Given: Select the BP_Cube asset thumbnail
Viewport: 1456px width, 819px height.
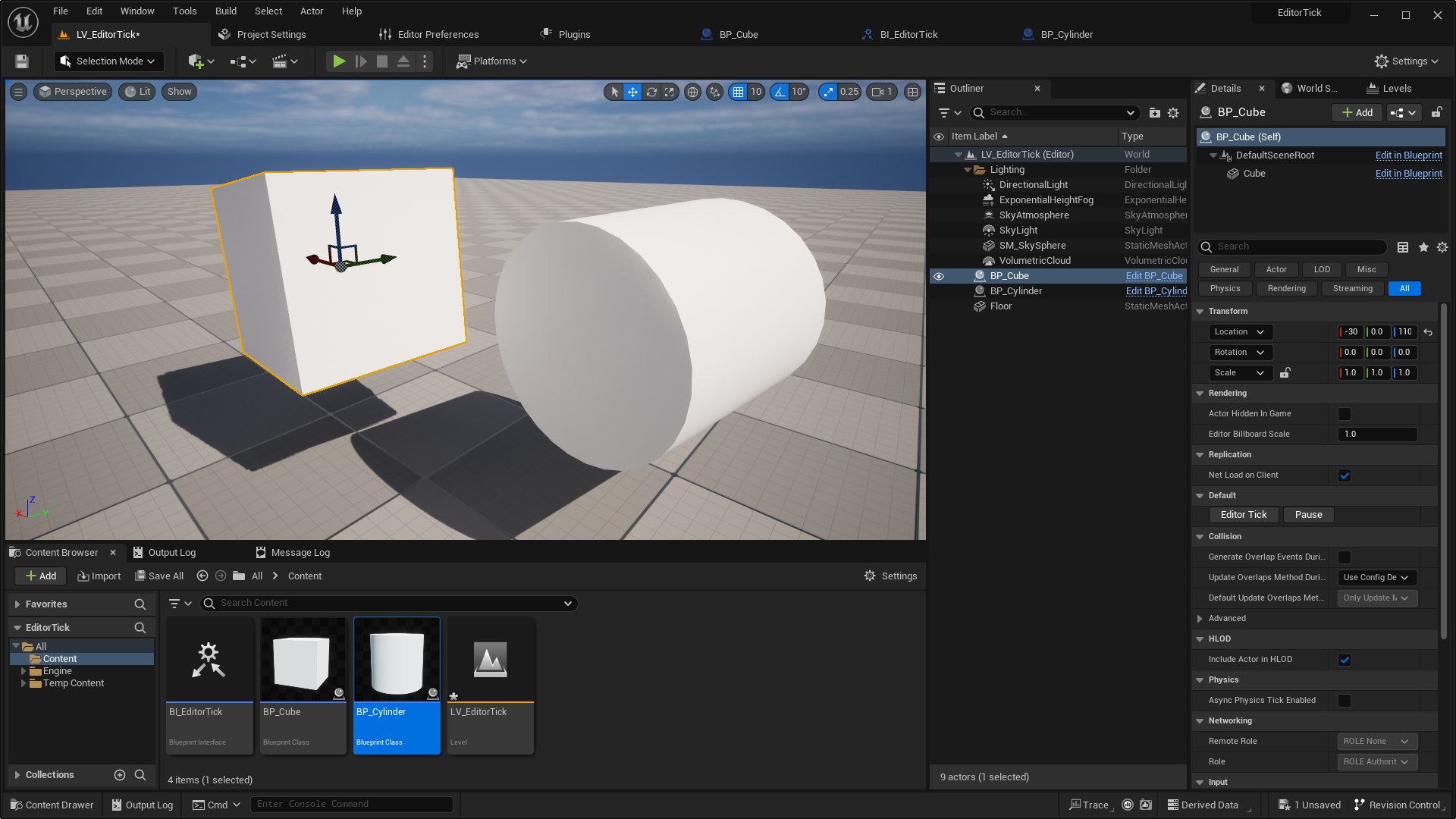Looking at the screenshot, I should coord(303,660).
